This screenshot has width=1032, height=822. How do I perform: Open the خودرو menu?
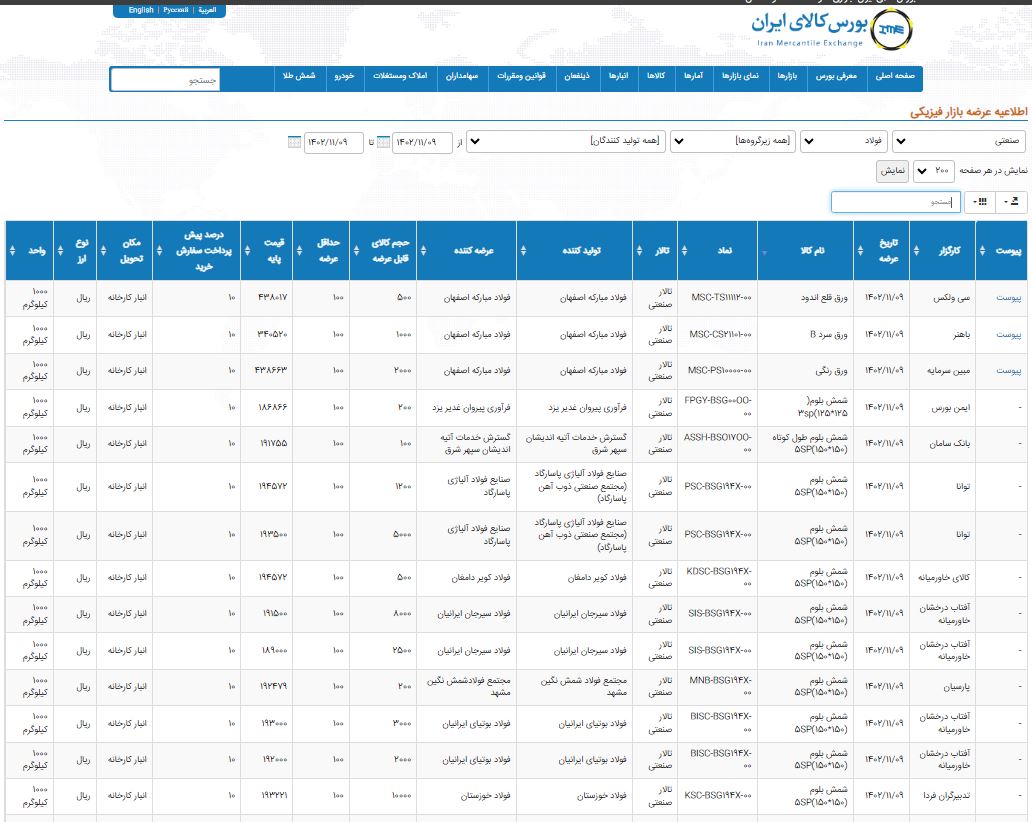click(x=344, y=76)
